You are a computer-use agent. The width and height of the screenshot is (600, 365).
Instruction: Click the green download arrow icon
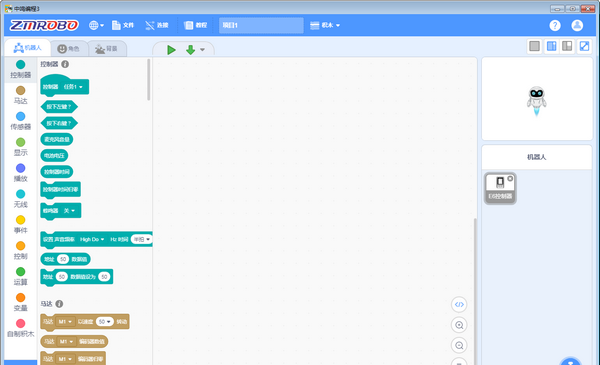[x=190, y=50]
